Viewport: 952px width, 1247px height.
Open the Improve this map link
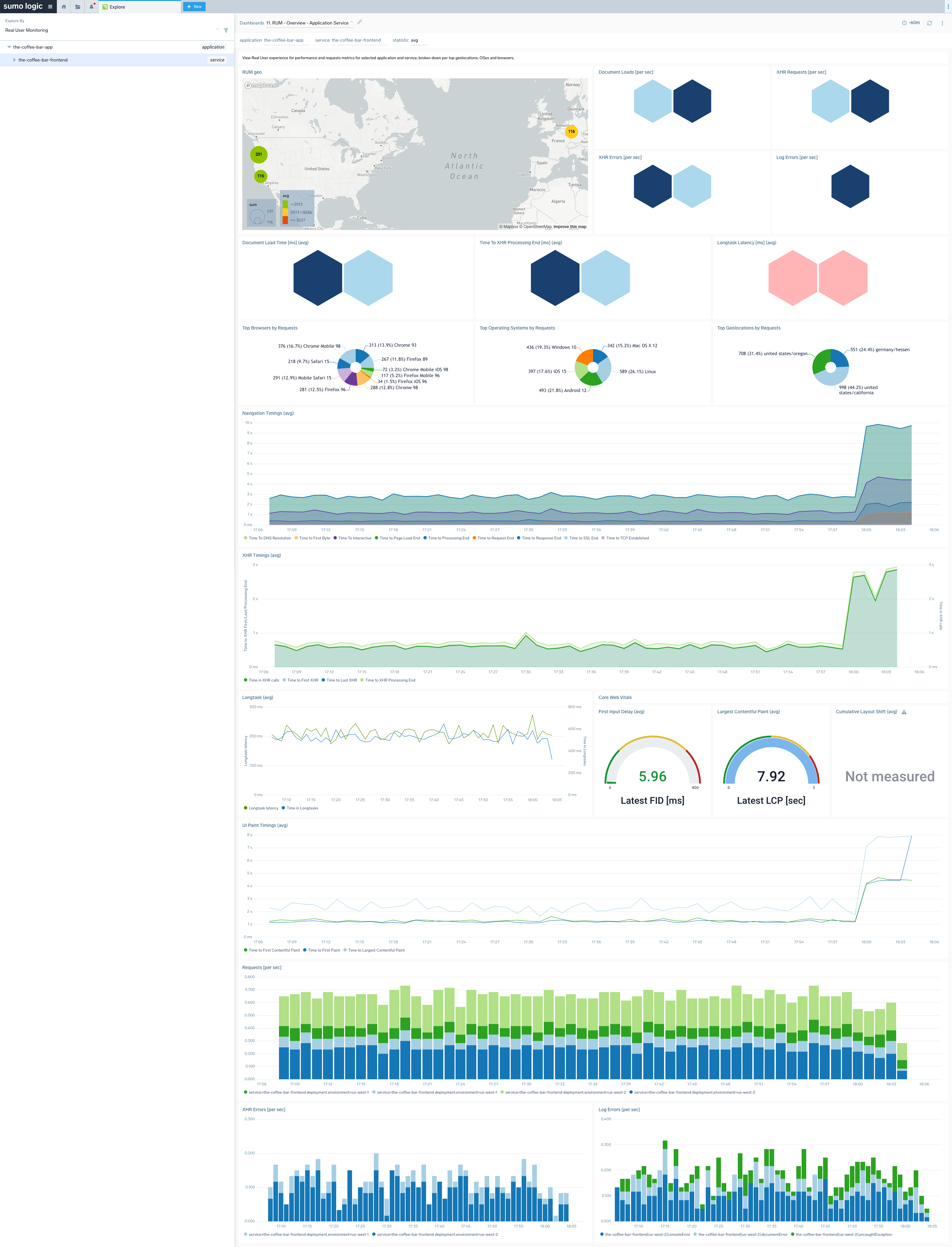pyautogui.click(x=569, y=227)
